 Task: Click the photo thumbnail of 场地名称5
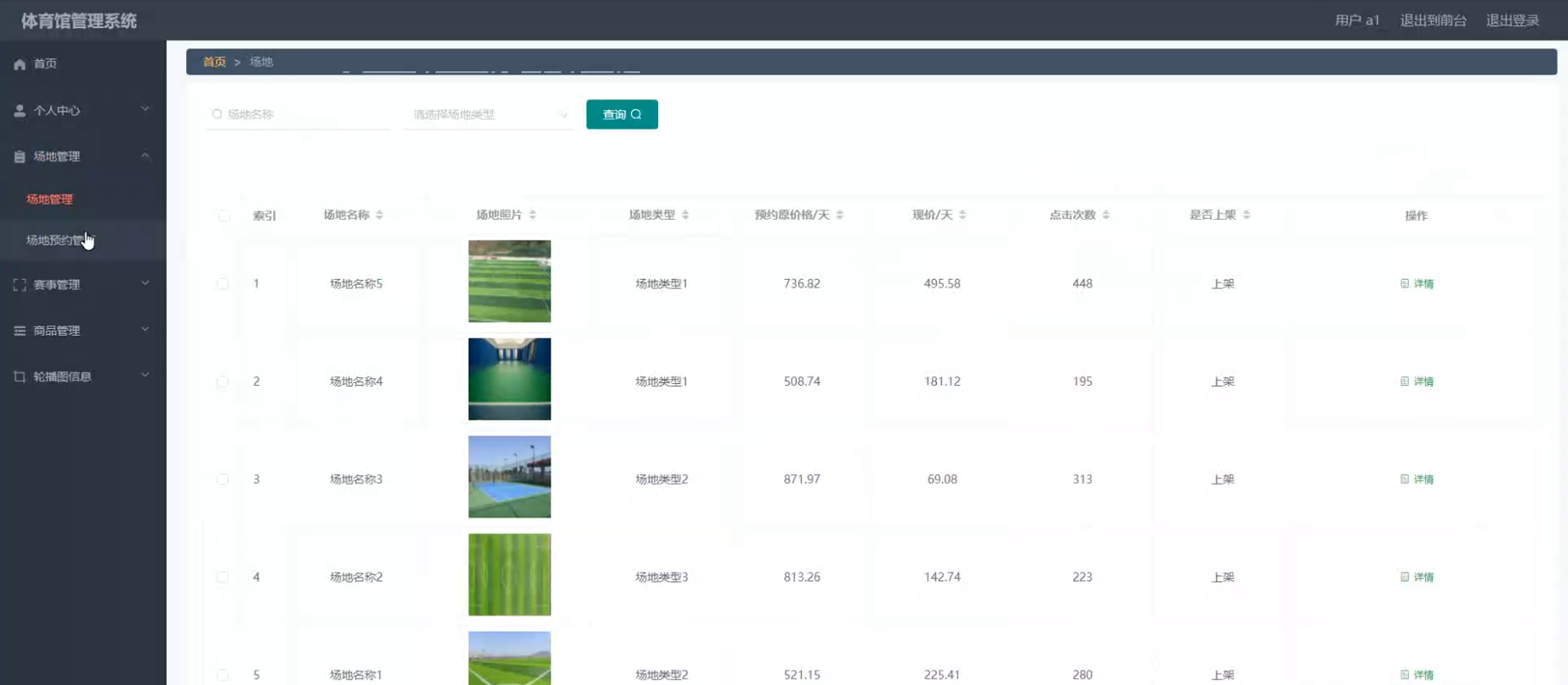[509, 281]
